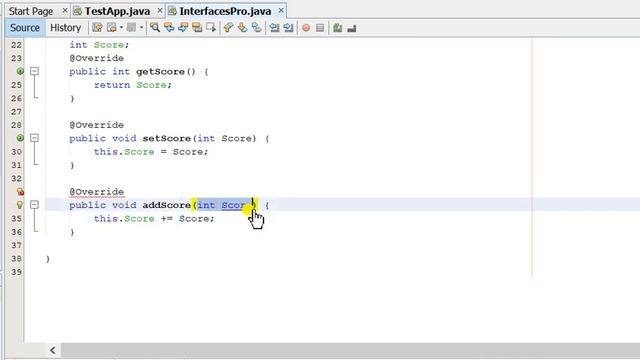Open the back history dropdown arrow
This screenshot has height=360, width=640.
[121, 28]
